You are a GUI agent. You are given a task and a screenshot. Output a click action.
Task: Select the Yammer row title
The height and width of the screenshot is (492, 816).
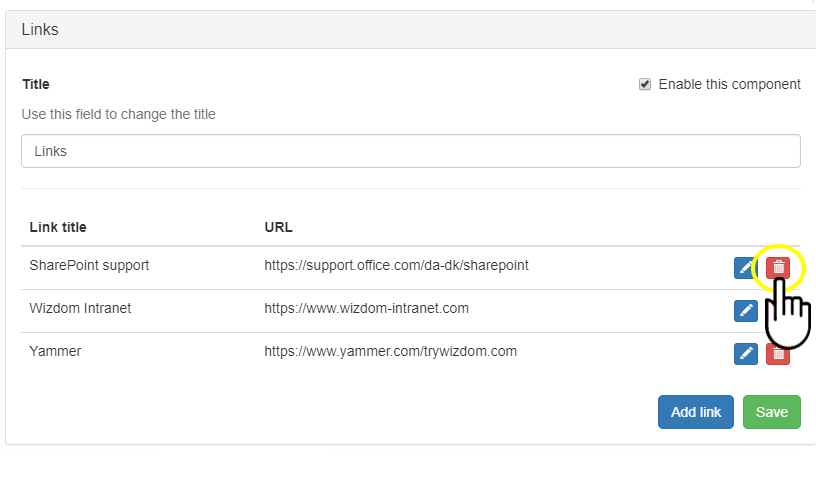pos(55,351)
